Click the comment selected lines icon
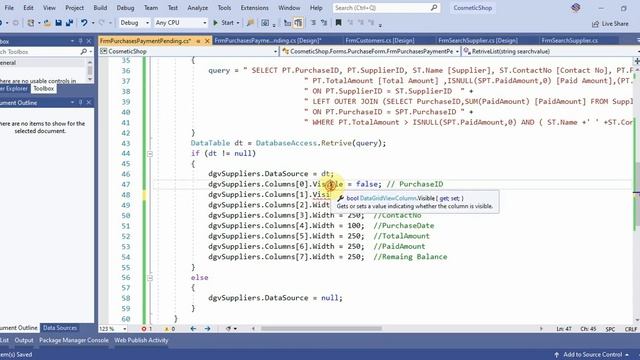This screenshot has width=640, height=360. (313, 23)
